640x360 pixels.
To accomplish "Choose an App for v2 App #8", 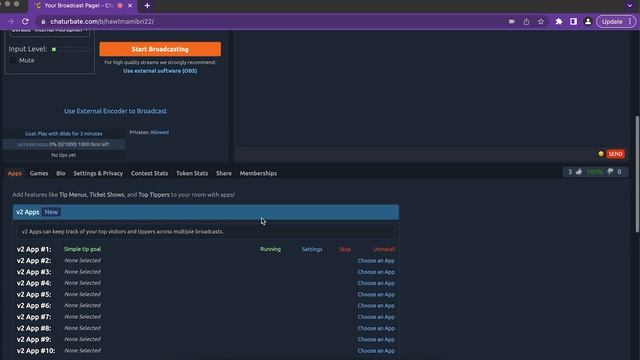I will click(x=376, y=328).
